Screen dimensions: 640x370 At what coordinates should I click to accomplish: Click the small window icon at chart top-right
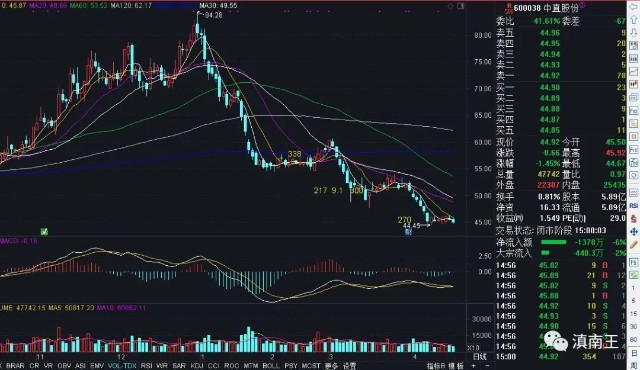461,6
